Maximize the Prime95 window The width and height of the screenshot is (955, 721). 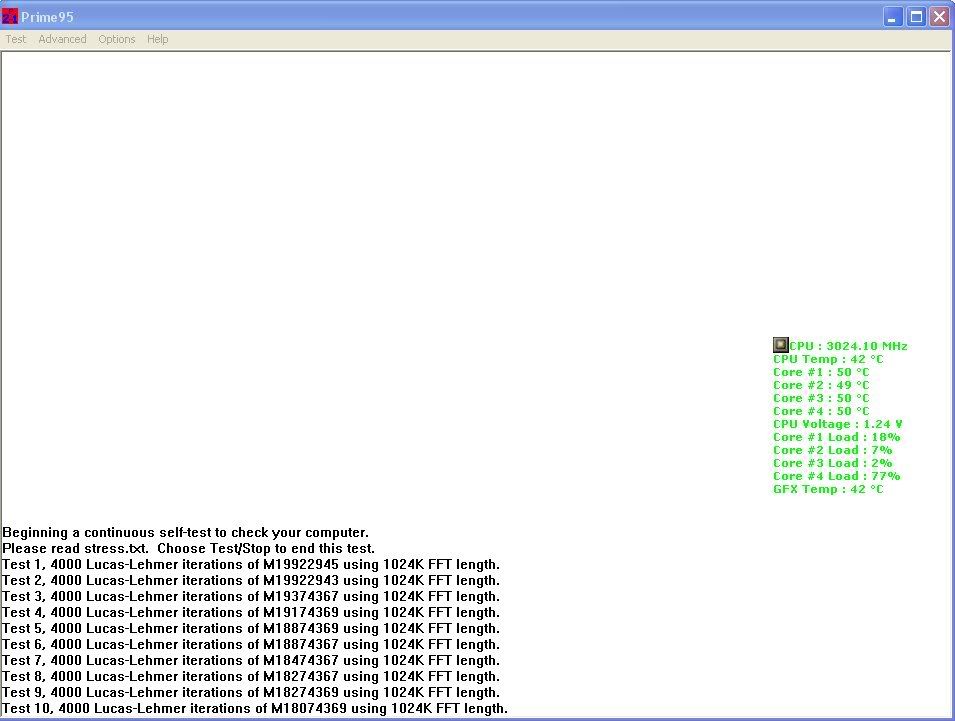coord(916,17)
